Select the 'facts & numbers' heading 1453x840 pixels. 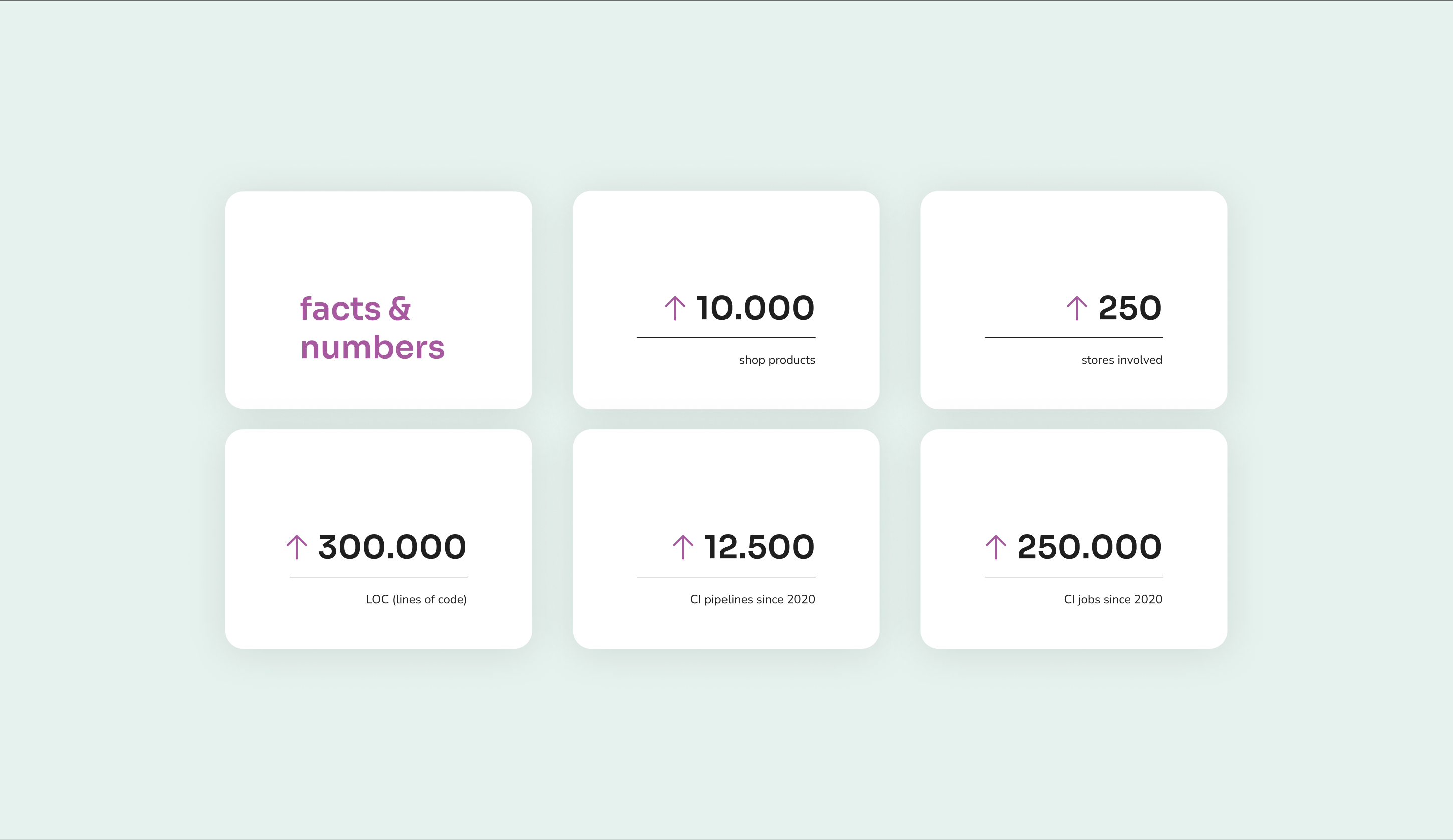click(x=372, y=328)
